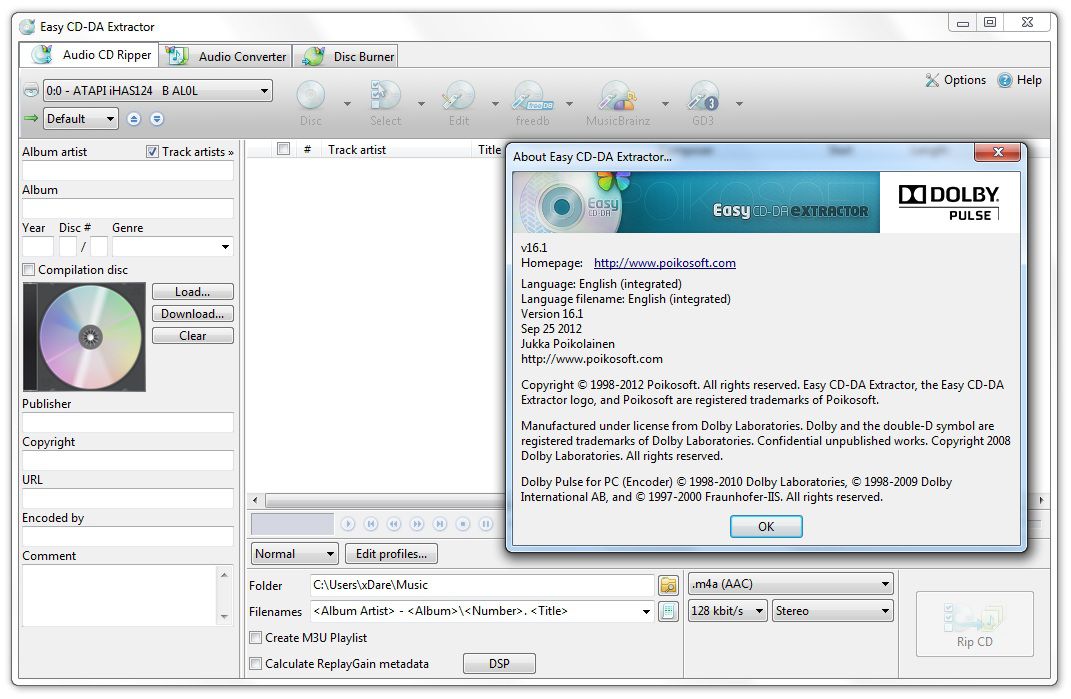
Task: Click the Track artist column header
Action: tap(398, 150)
